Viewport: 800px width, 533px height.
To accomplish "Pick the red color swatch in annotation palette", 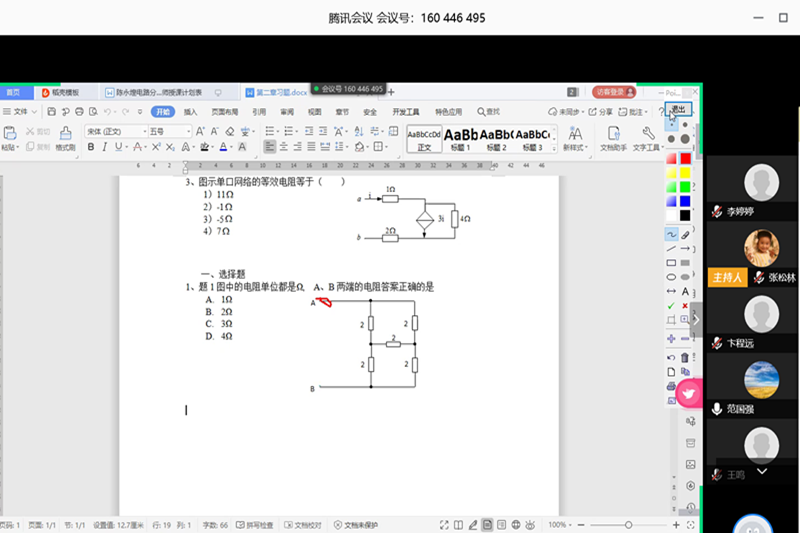I will point(685,158).
